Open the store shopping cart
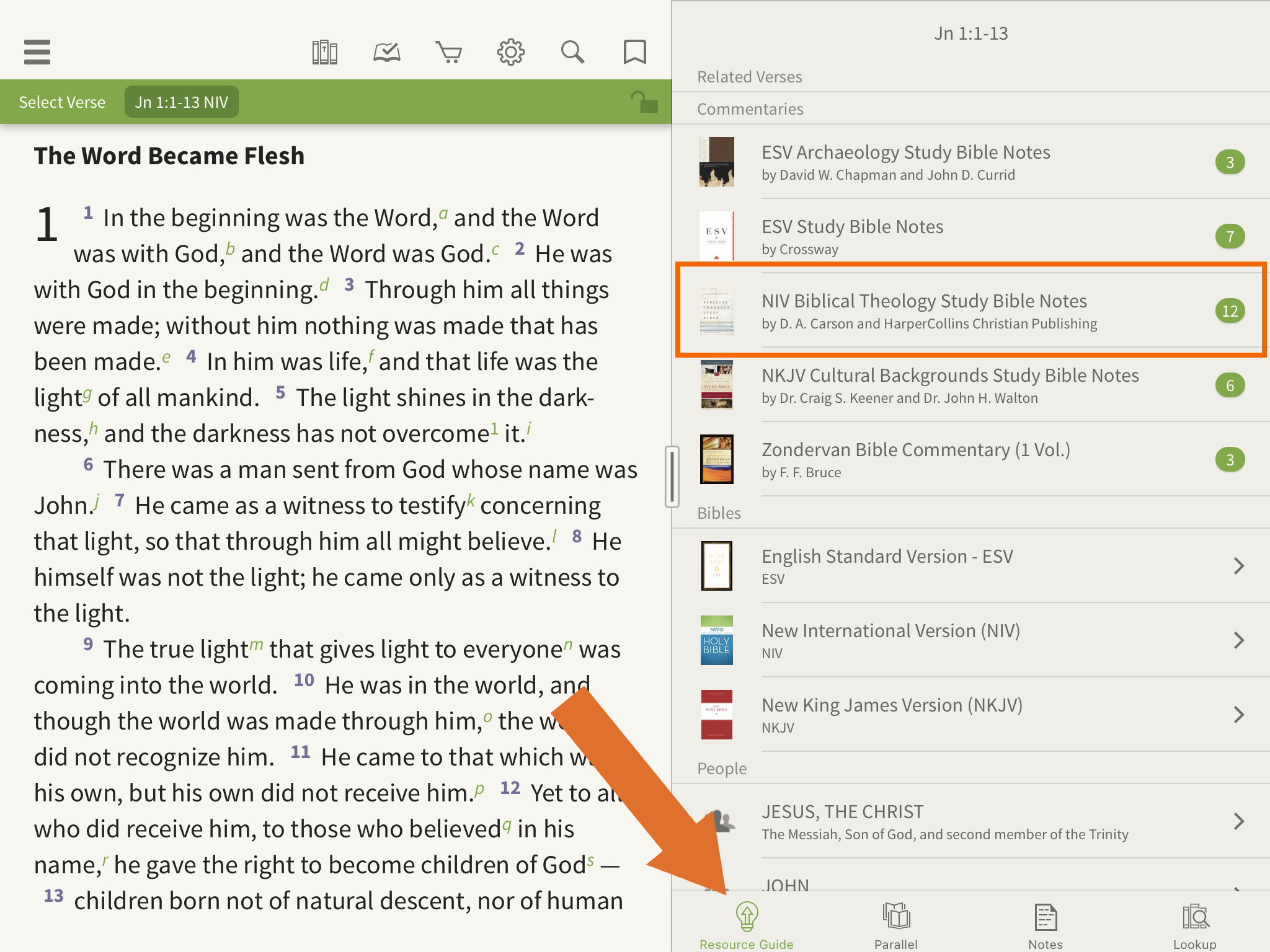Viewport: 1270px width, 952px height. [448, 52]
